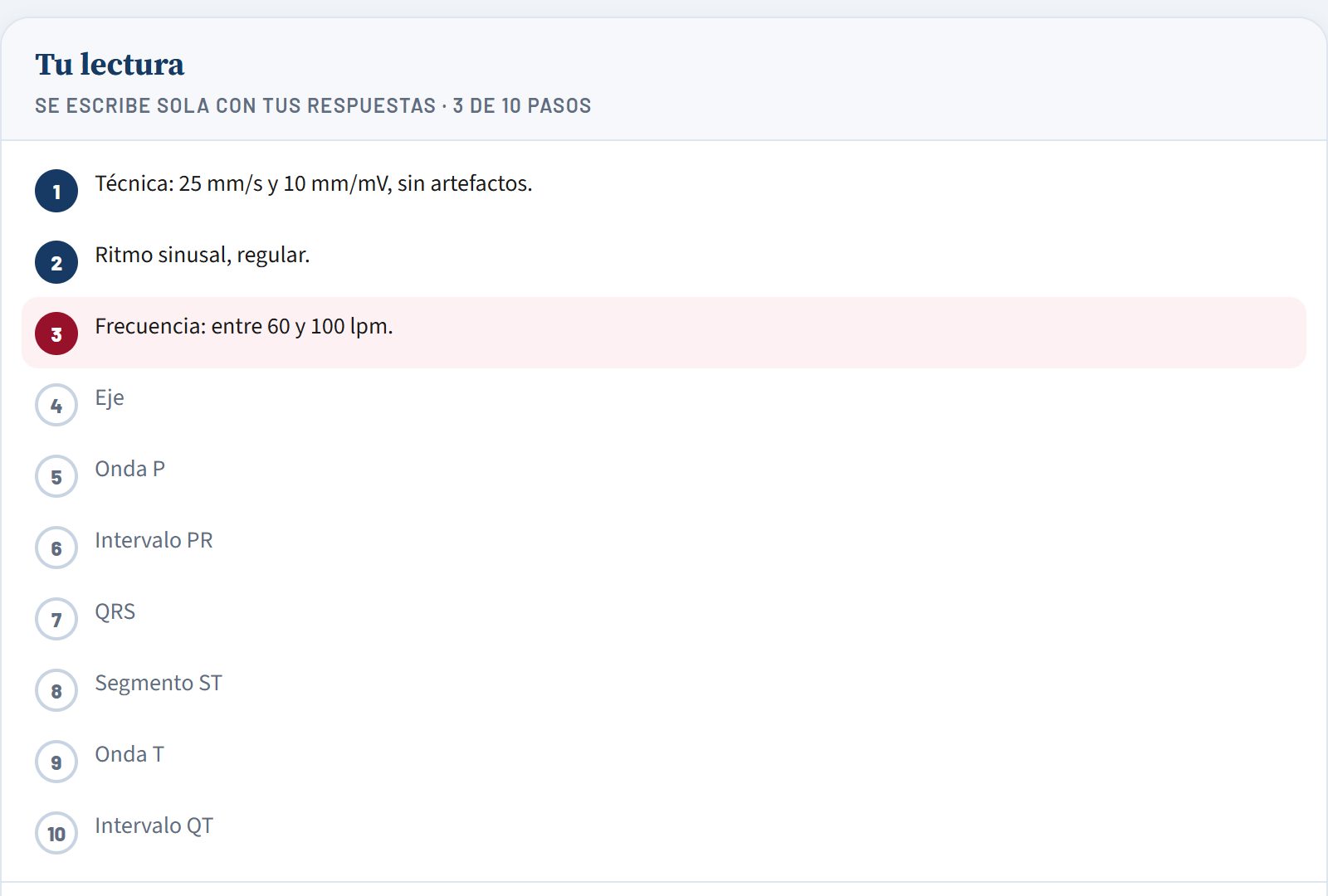Click the 'Onda T' step label
The width and height of the screenshot is (1328, 896).
point(129,754)
